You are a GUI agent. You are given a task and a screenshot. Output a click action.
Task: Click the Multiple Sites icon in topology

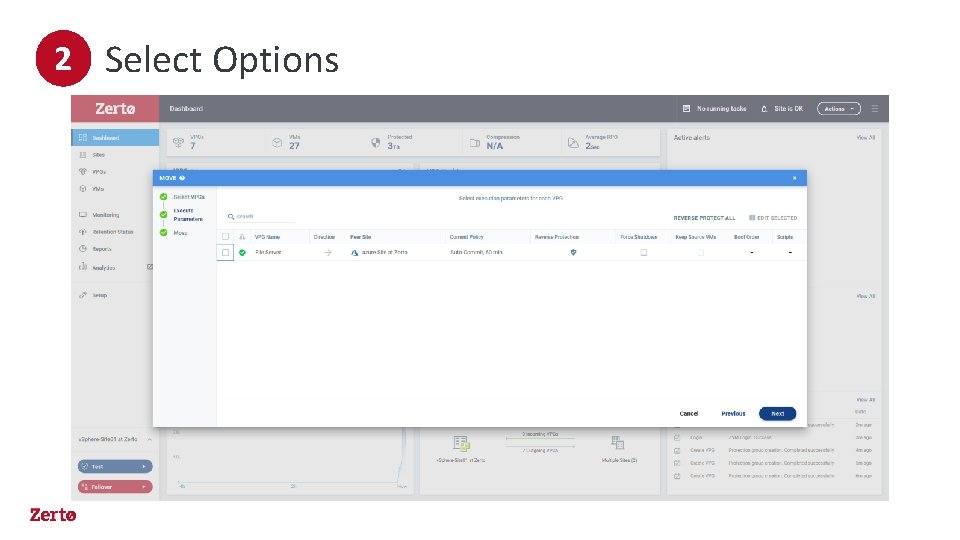point(618,442)
